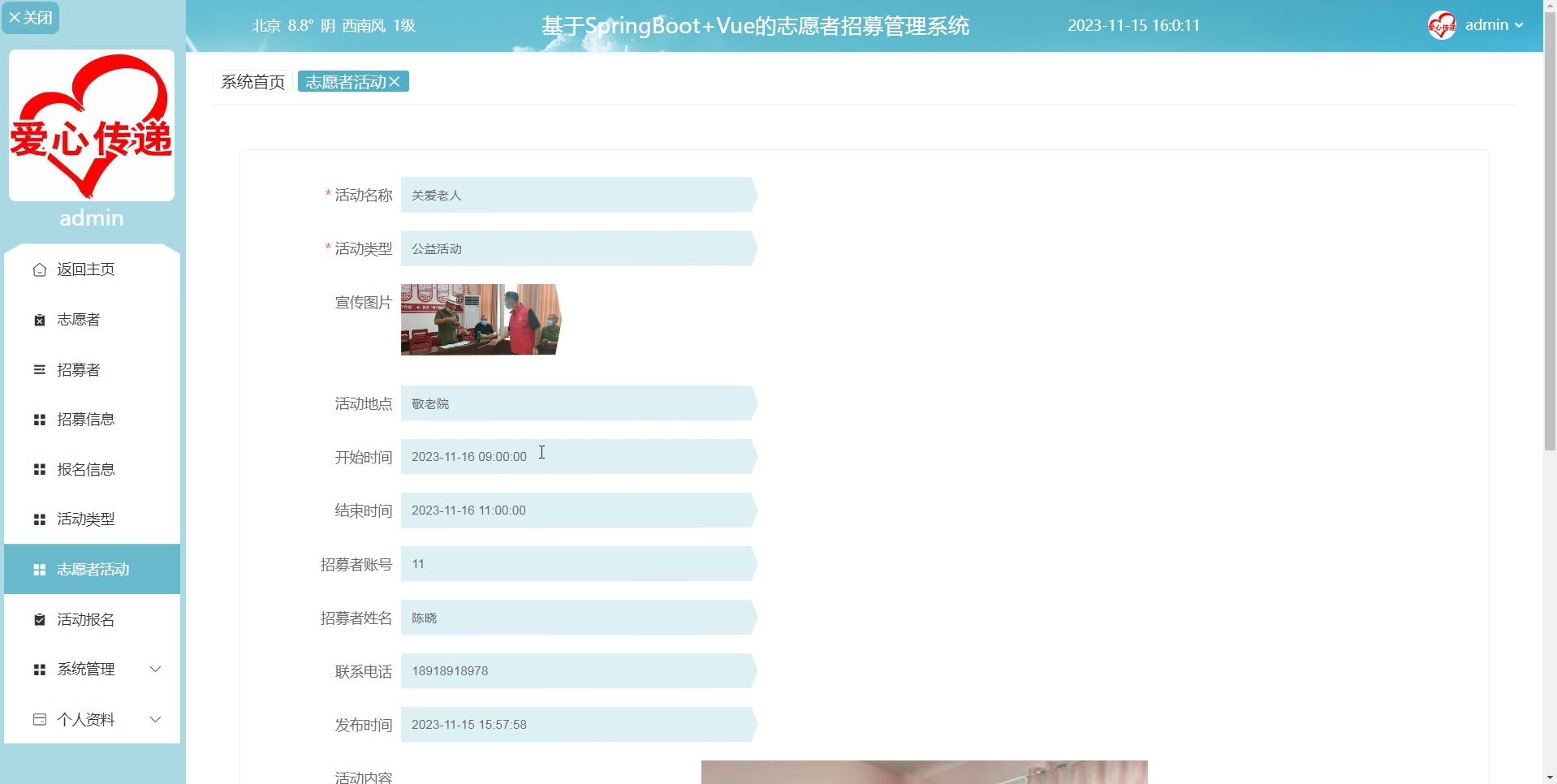The image size is (1557, 784).
Task: Click the checklist icon beside 活动报名
Action: pyautogui.click(x=39, y=620)
